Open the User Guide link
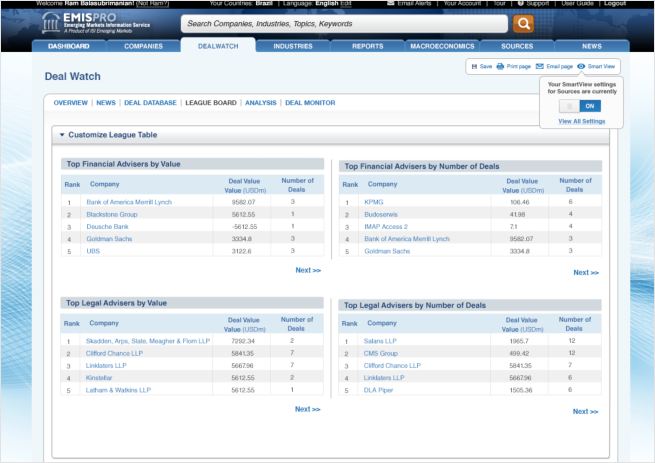This screenshot has height=463, width=655. pos(577,3)
